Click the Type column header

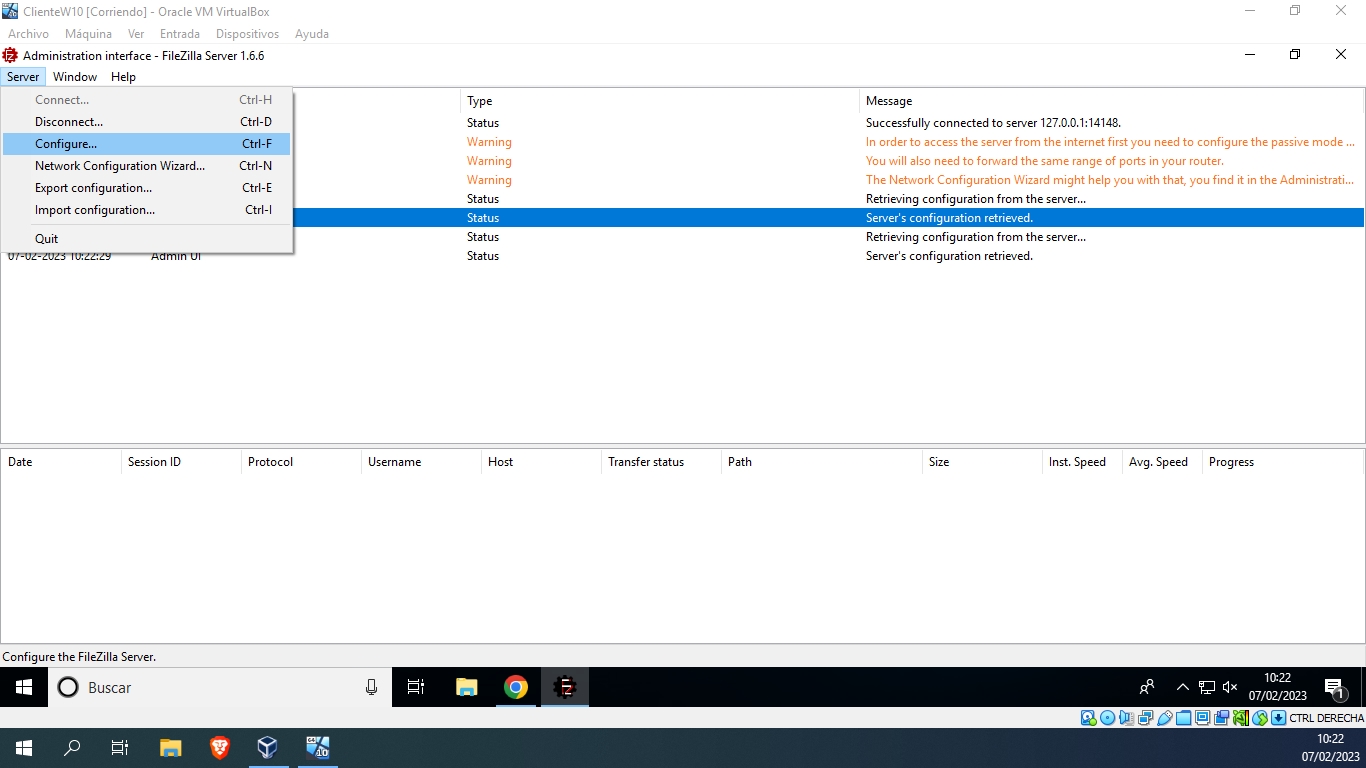pyautogui.click(x=660, y=101)
